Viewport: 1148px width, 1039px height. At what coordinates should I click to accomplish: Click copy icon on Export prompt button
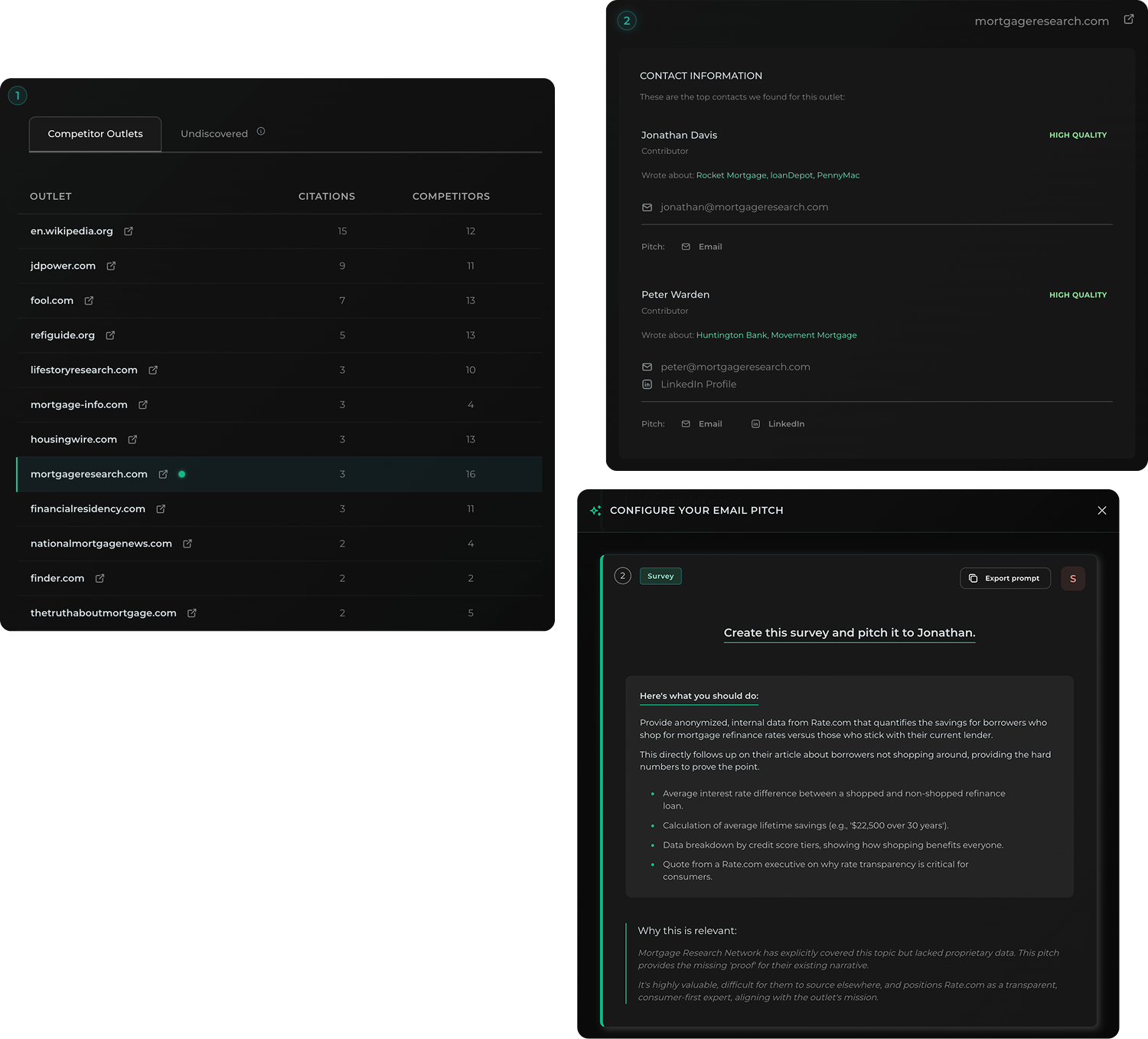[974, 578]
